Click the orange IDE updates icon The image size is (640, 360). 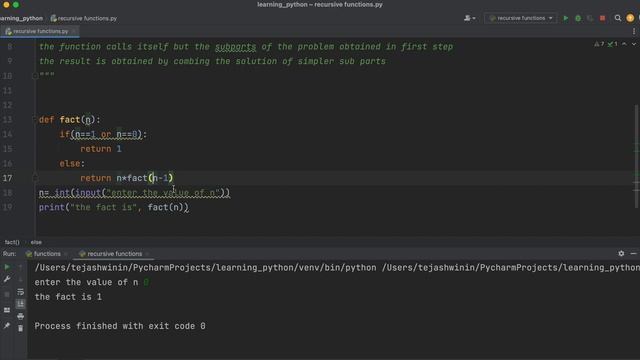(630, 18)
